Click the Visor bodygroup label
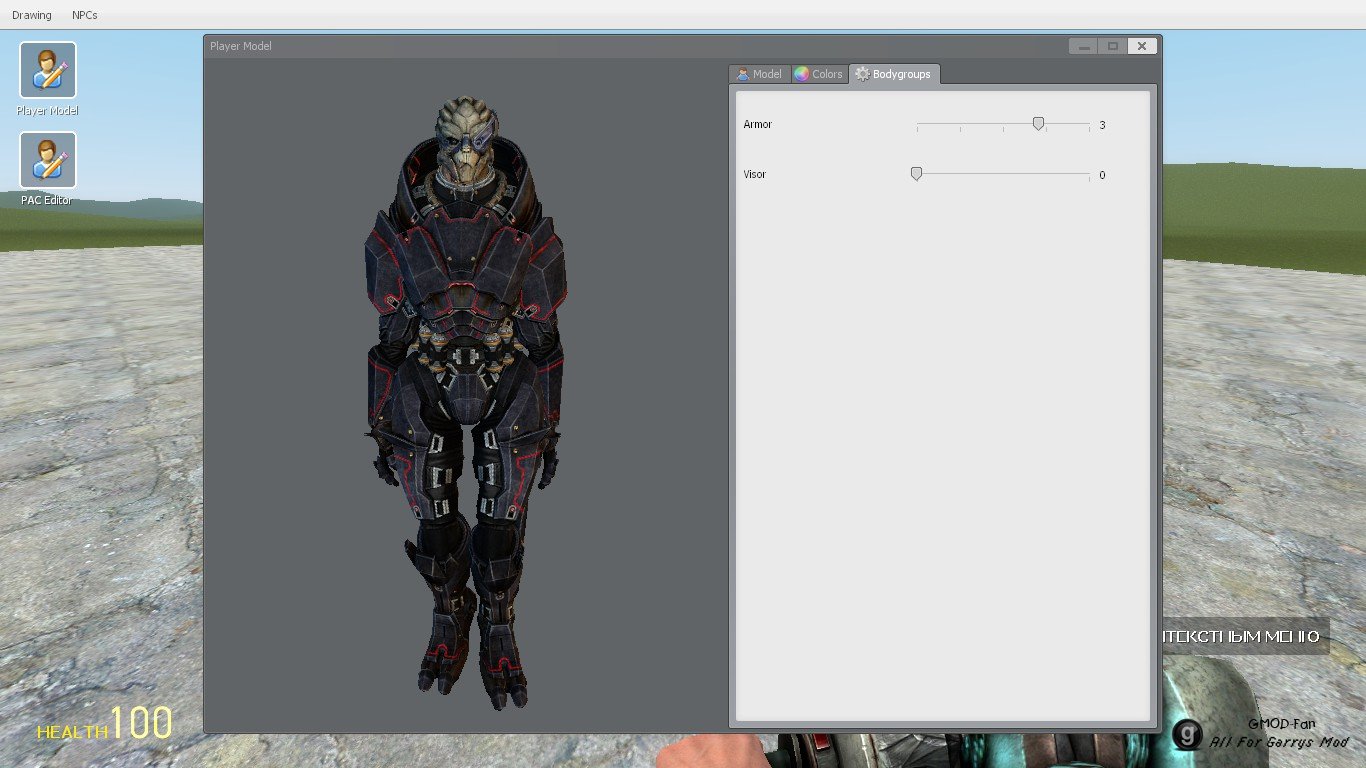The image size is (1366, 768). [x=755, y=175]
